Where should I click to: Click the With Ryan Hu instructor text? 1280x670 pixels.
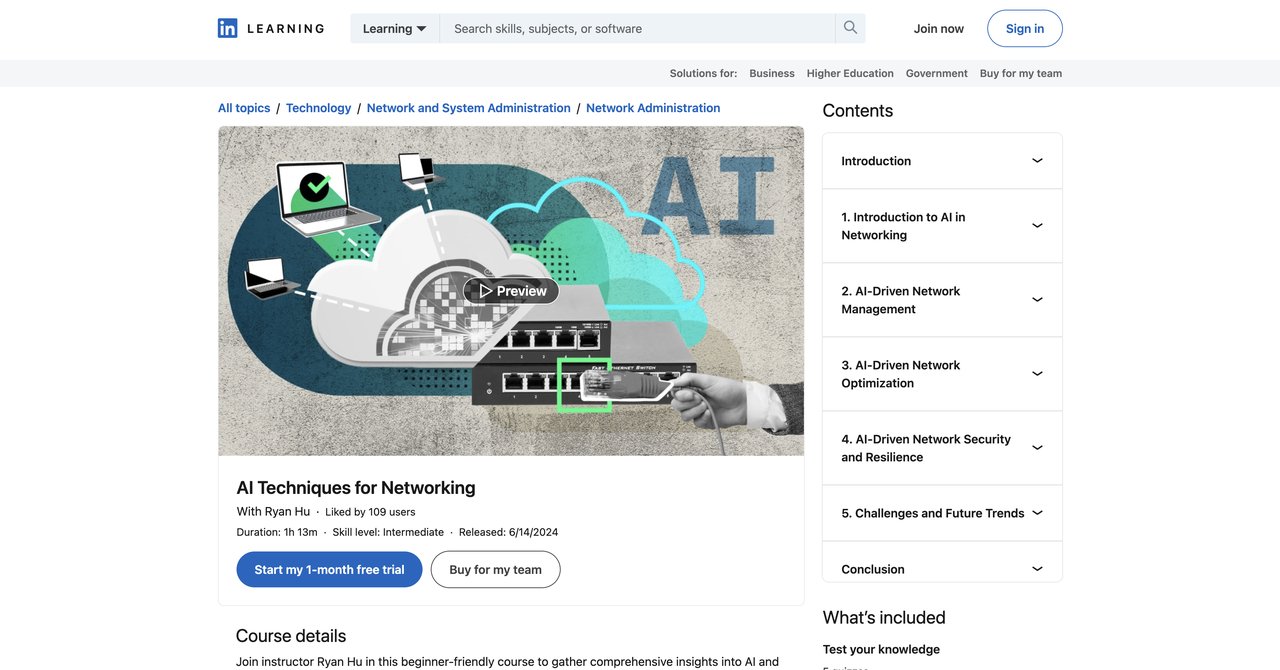click(x=273, y=512)
